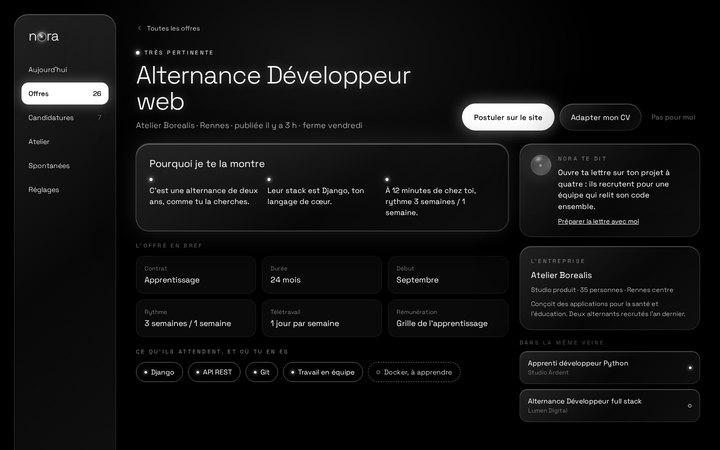Viewport: 720px width, 450px height.
Task: Click Adapter mon CV button
Action: coord(600,117)
